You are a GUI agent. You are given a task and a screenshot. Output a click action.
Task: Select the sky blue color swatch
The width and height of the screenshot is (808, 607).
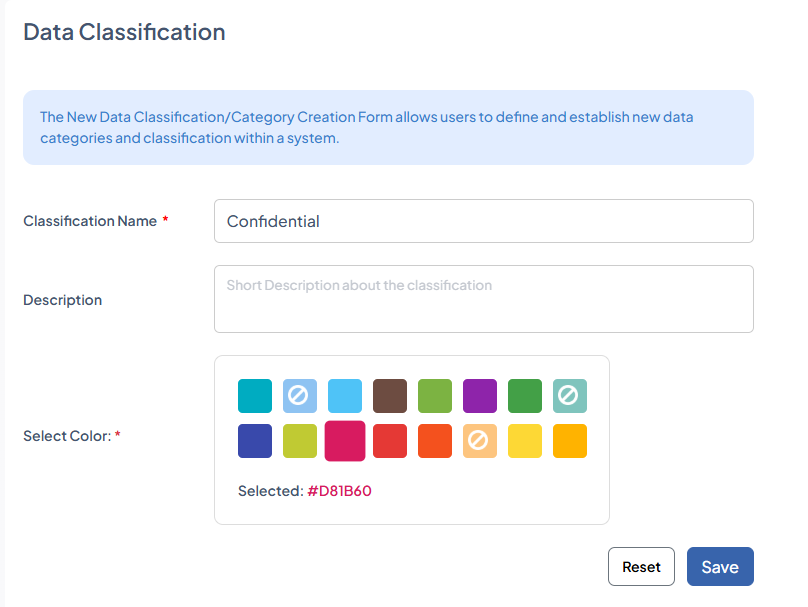[345, 396]
